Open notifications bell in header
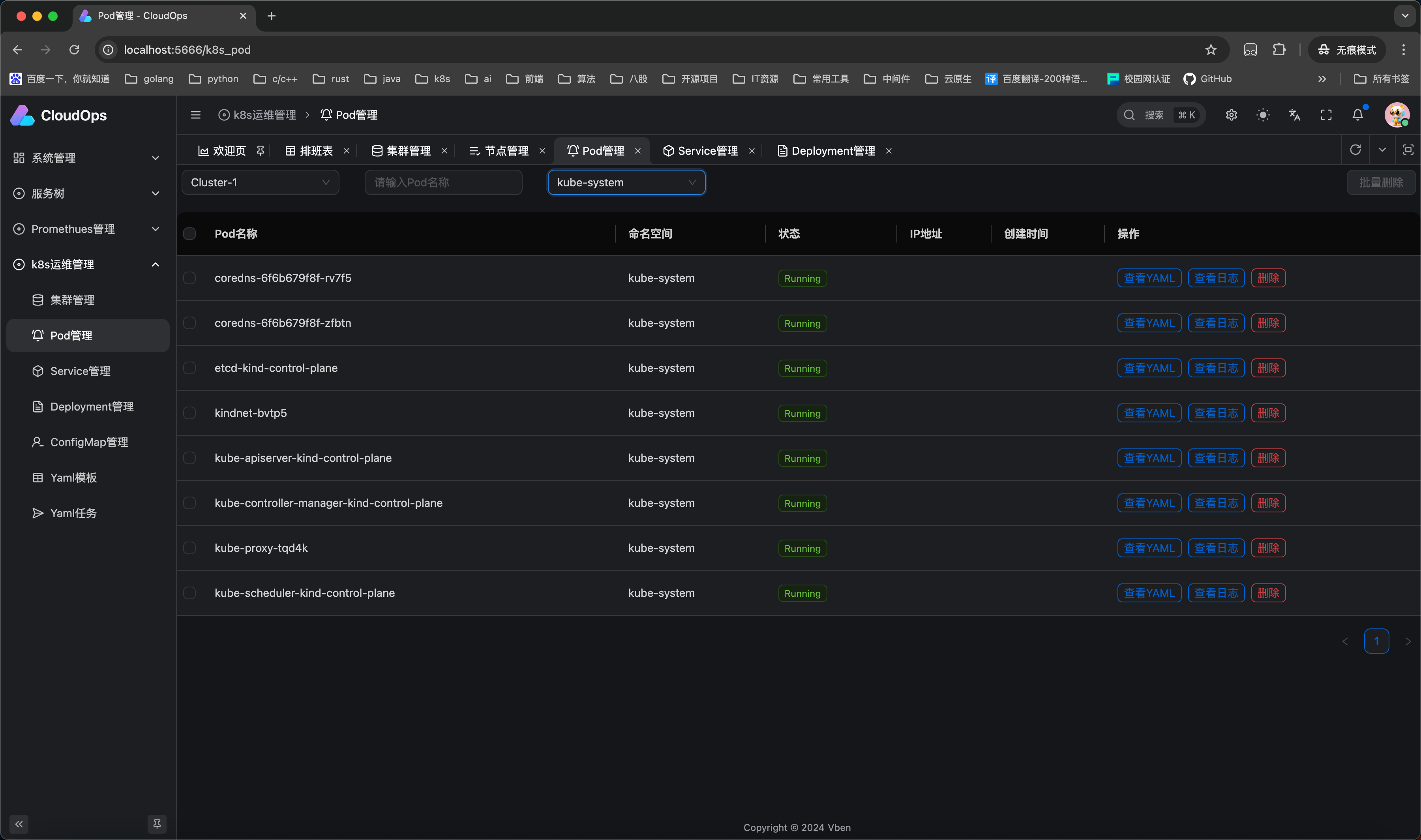 (1357, 115)
